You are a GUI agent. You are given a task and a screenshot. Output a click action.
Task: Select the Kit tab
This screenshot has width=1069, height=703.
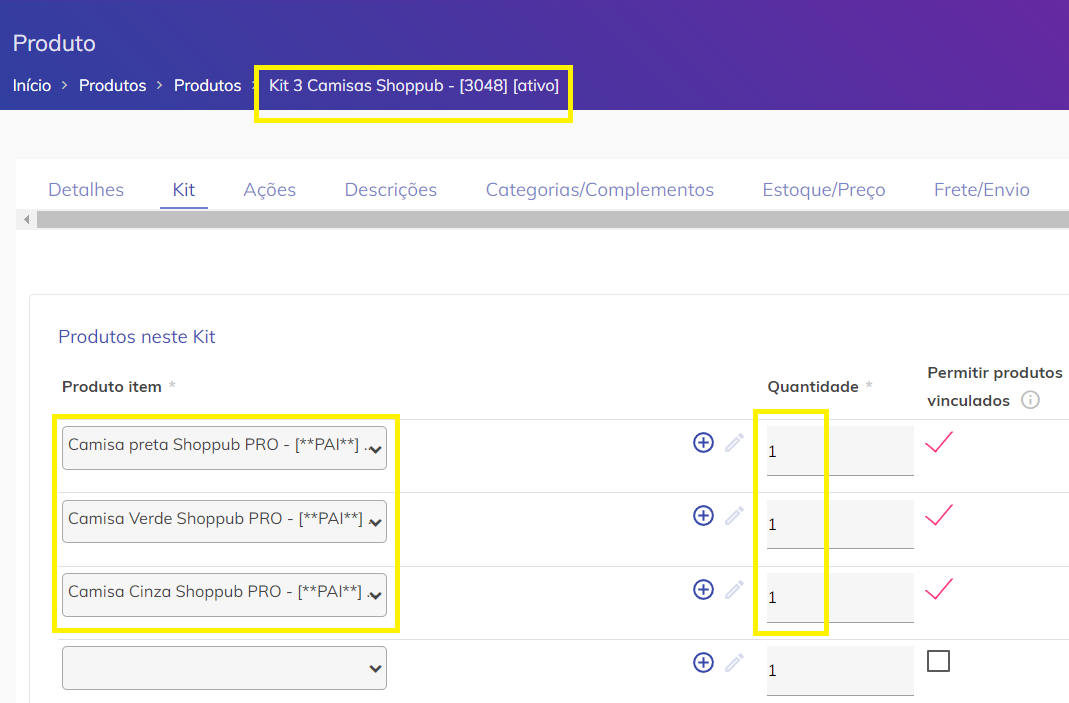pos(183,190)
